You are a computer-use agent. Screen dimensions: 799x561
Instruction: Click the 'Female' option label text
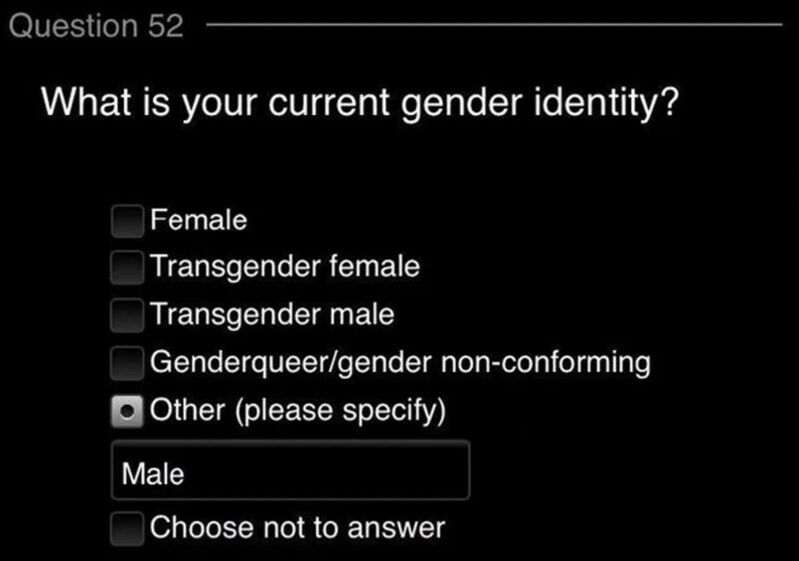199,220
